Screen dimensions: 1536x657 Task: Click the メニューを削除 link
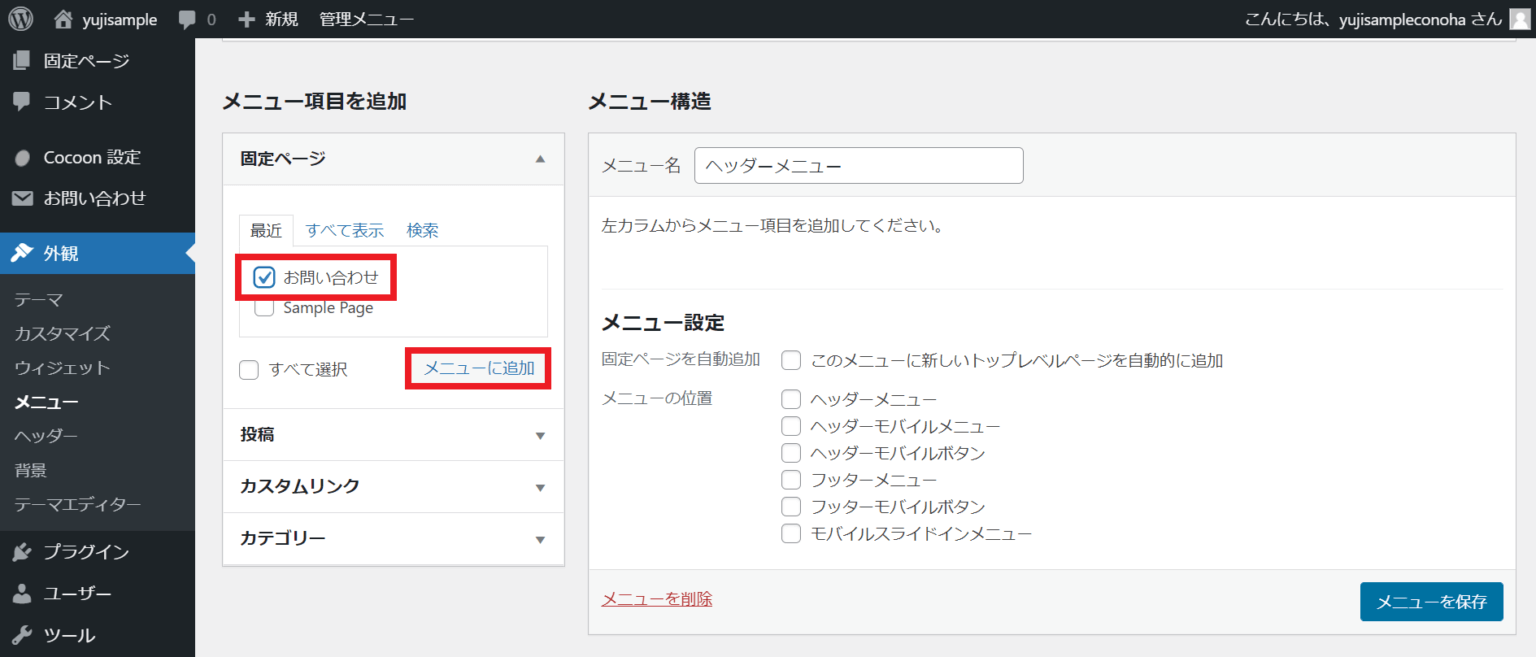pos(656,599)
